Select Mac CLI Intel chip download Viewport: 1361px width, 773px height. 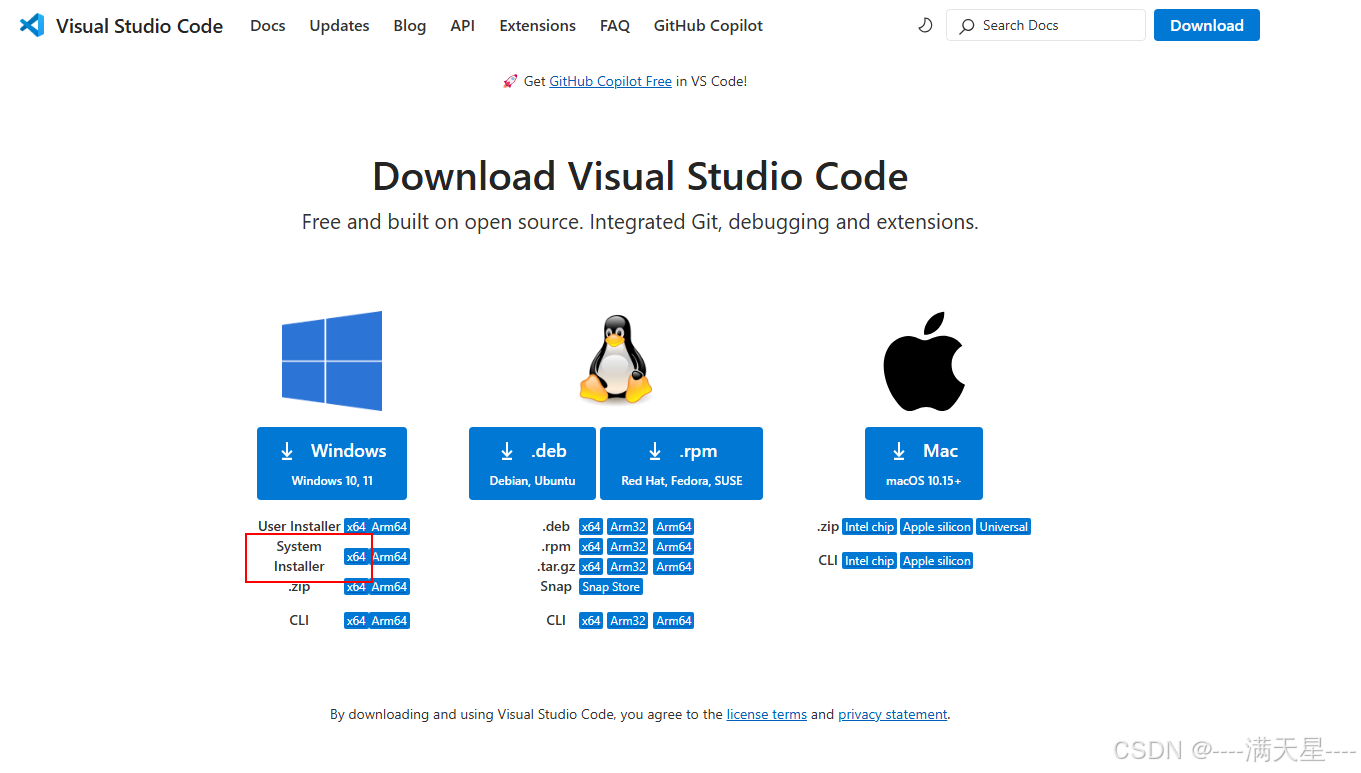tap(869, 561)
